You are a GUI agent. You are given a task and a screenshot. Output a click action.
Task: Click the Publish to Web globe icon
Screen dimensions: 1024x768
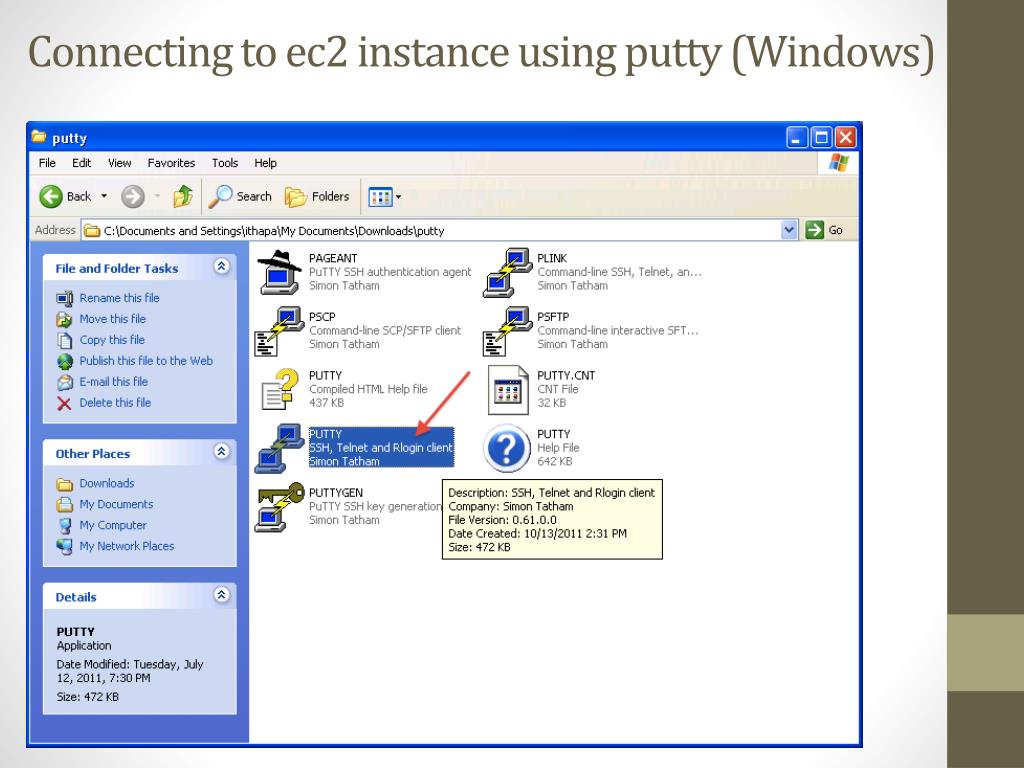click(x=65, y=361)
